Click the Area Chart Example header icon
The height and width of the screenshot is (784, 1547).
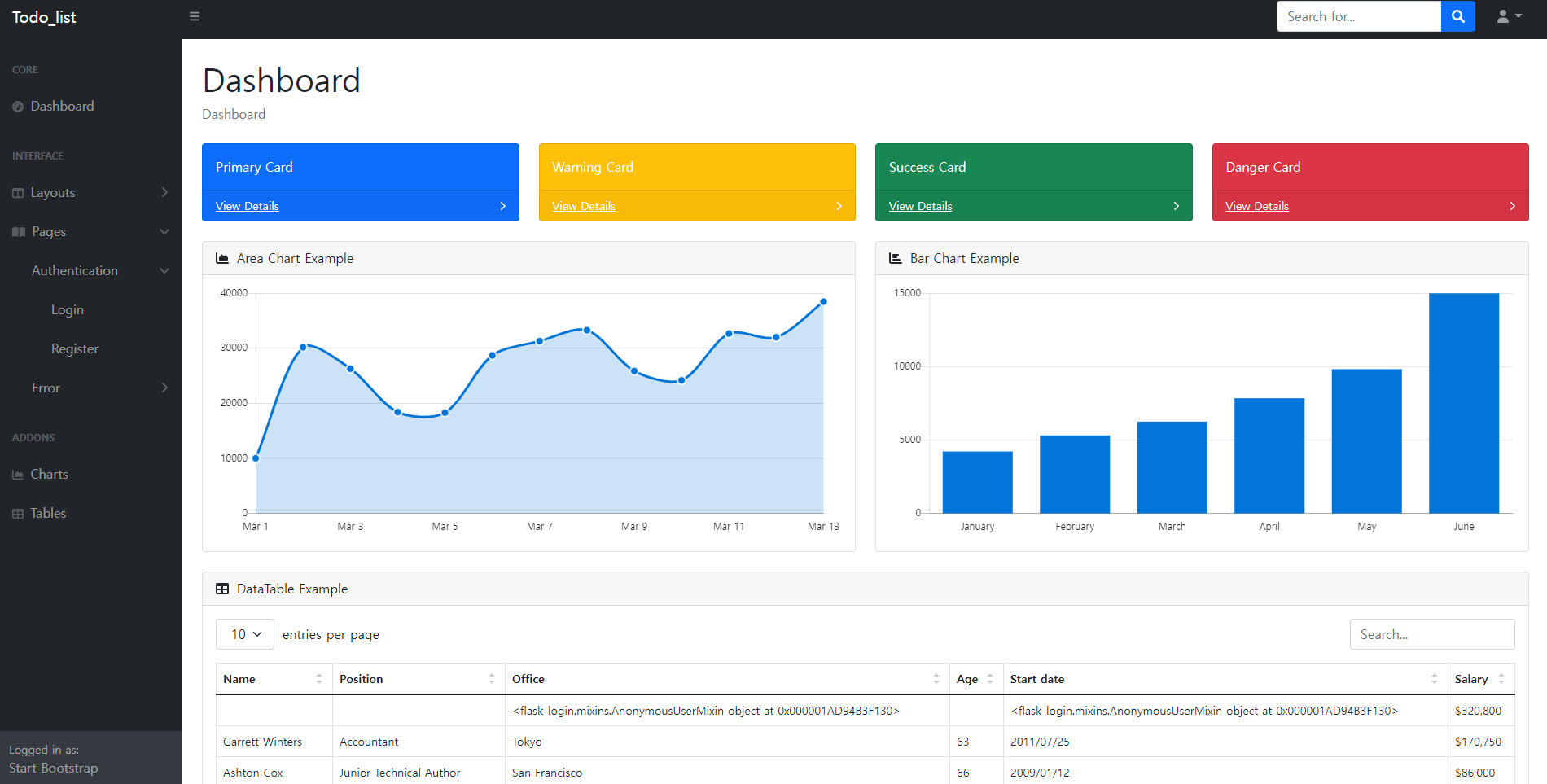(x=221, y=258)
